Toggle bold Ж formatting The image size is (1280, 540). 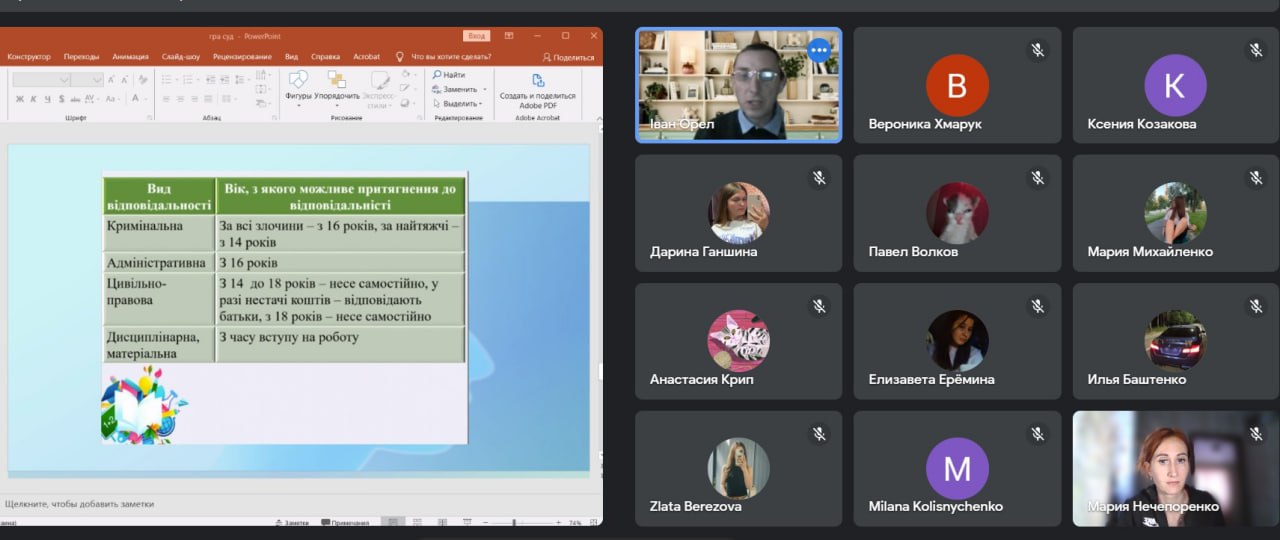pyautogui.click(x=19, y=99)
